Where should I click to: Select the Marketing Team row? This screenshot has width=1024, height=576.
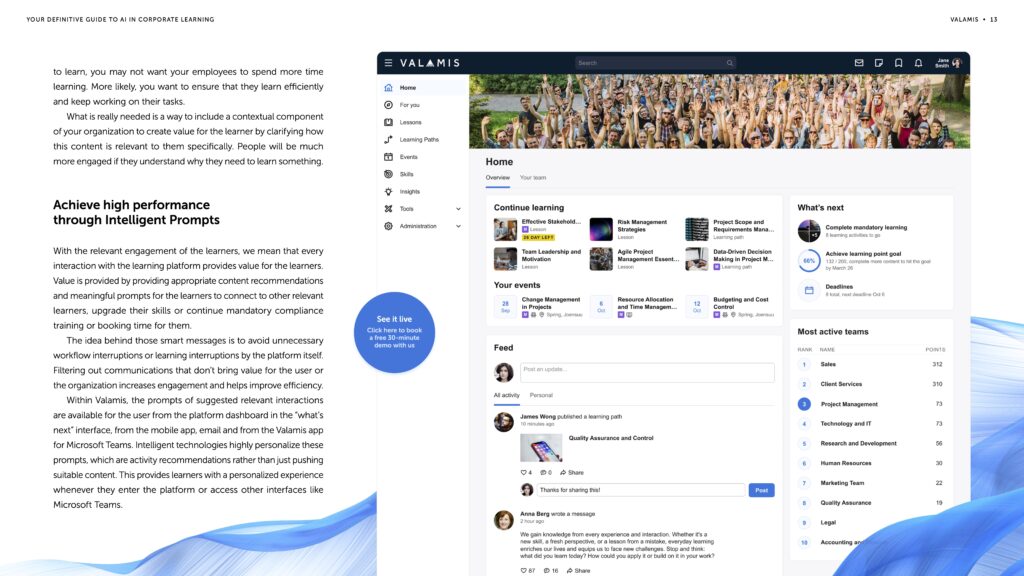871,483
